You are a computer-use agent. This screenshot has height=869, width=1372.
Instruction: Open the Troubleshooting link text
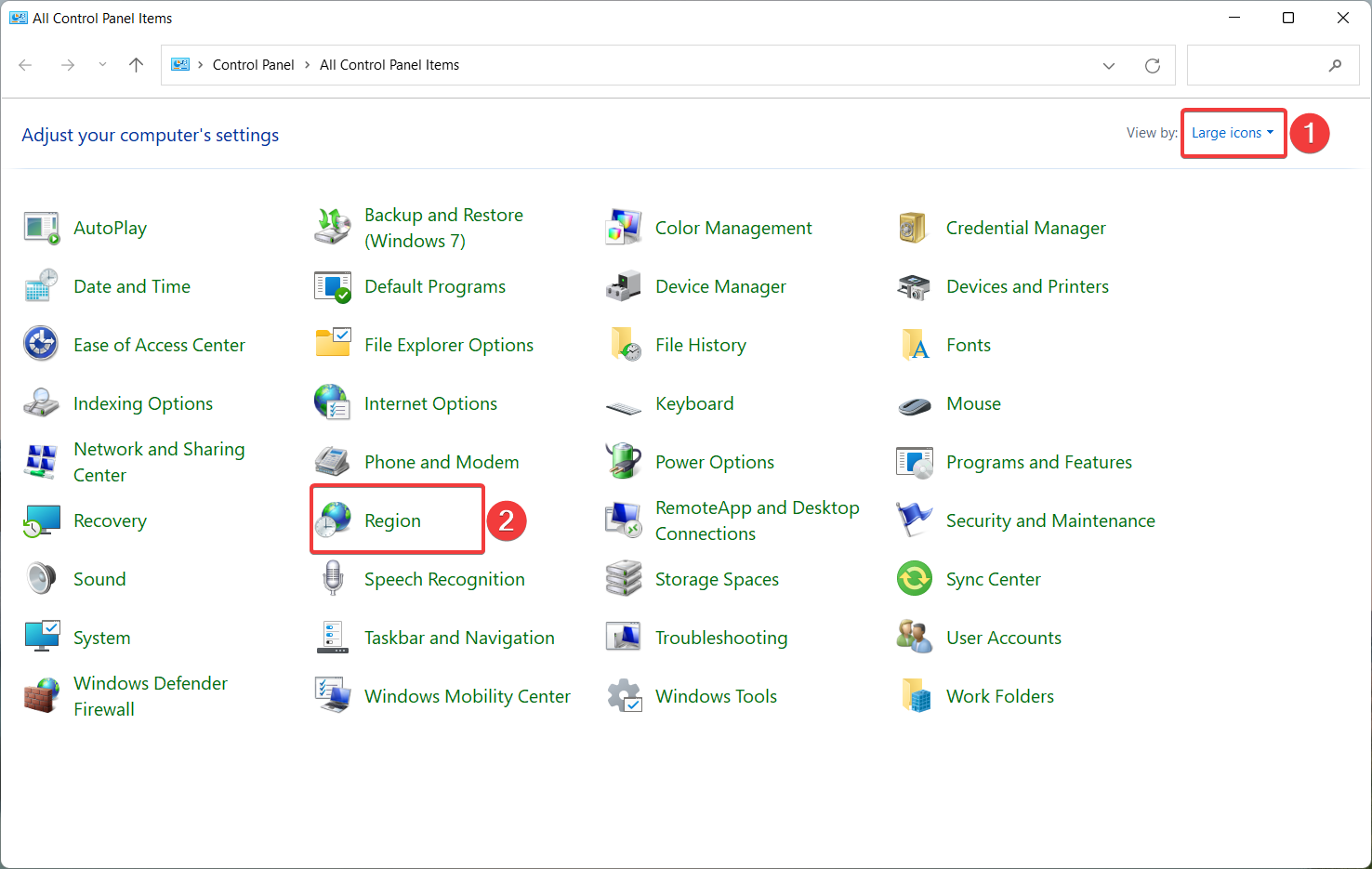coord(721,638)
